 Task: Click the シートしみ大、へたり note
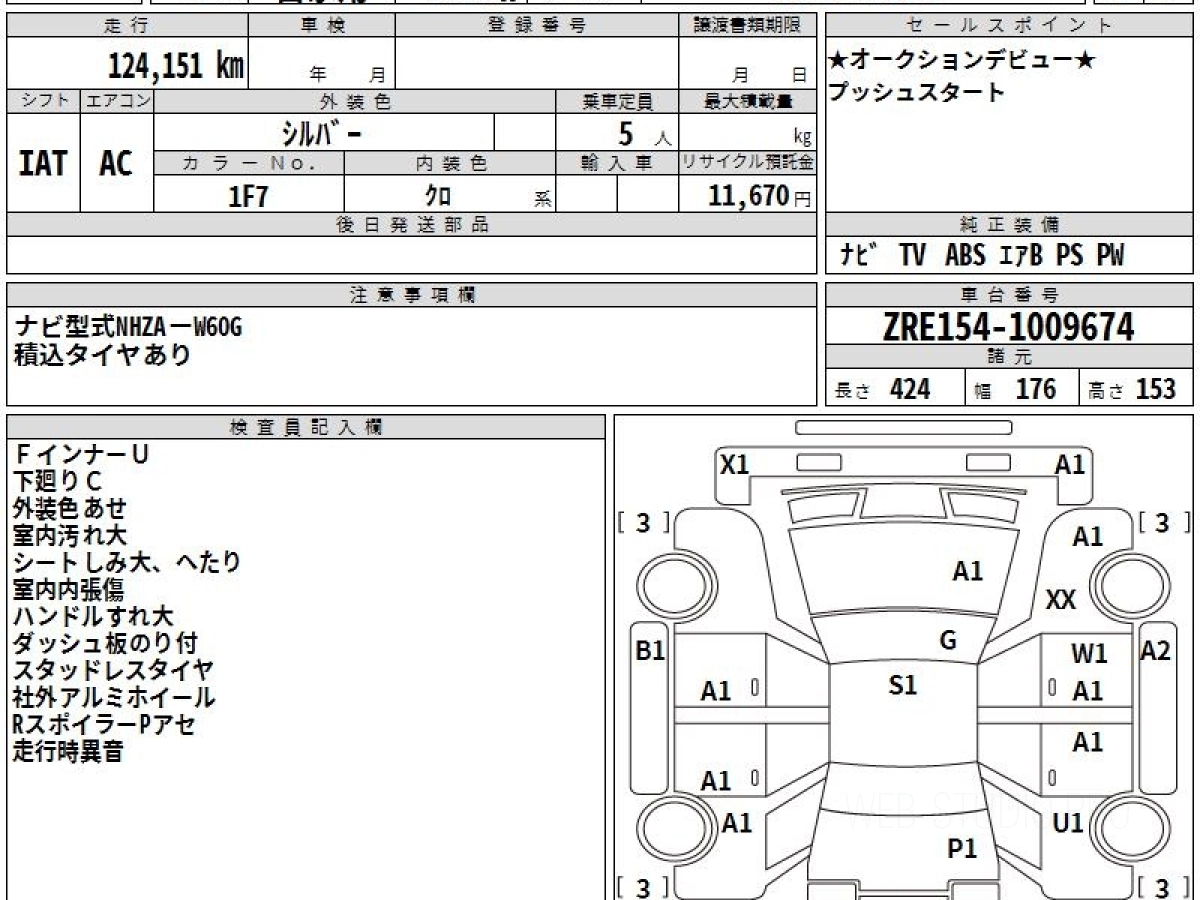pos(128,563)
